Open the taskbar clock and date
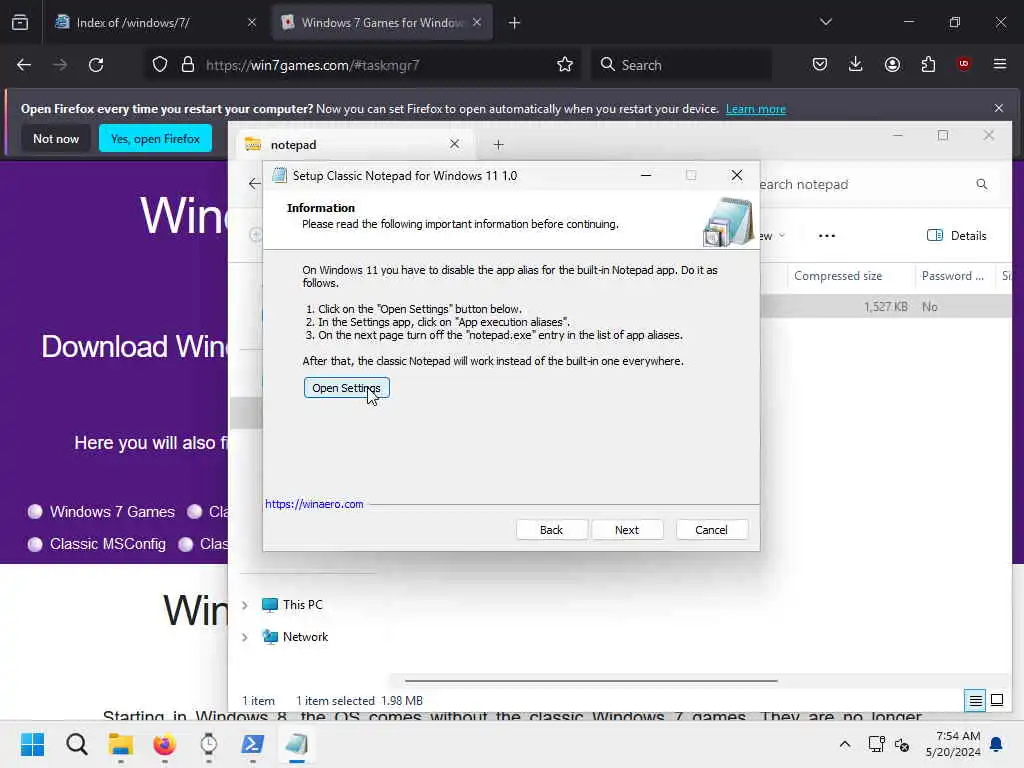 (953, 744)
